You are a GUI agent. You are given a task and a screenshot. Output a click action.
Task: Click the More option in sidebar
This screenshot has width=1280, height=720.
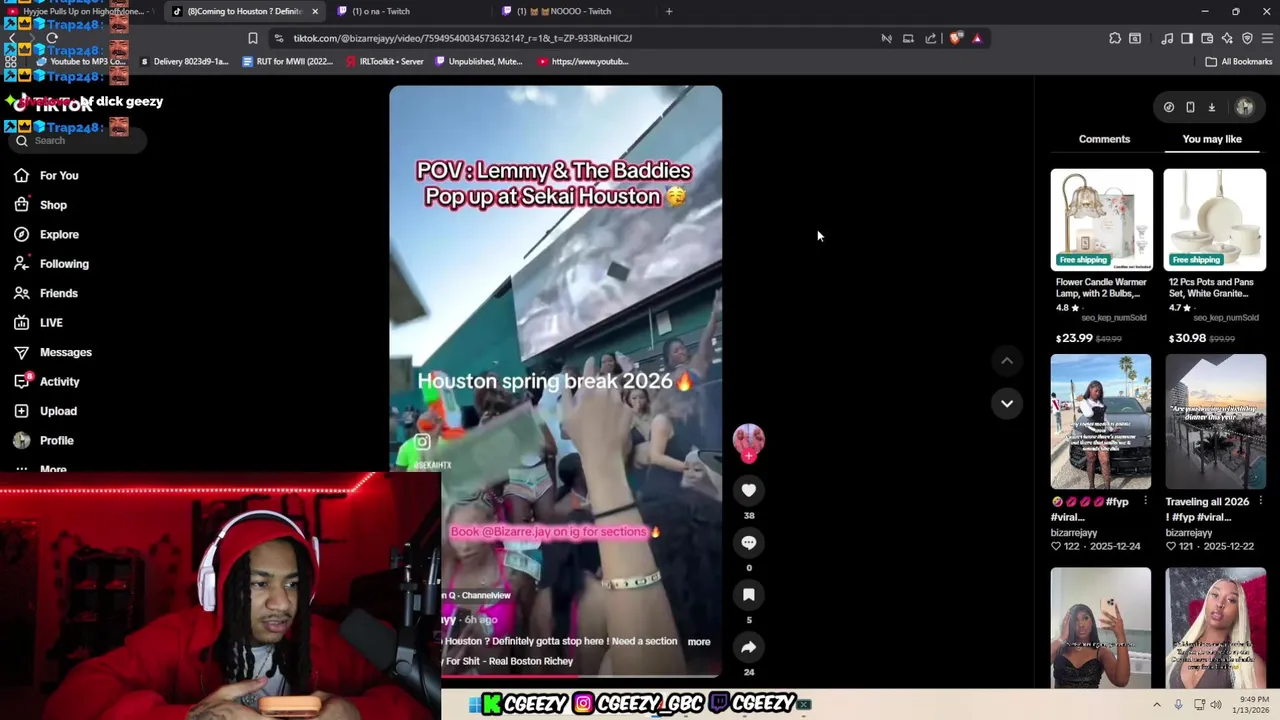[x=53, y=468]
